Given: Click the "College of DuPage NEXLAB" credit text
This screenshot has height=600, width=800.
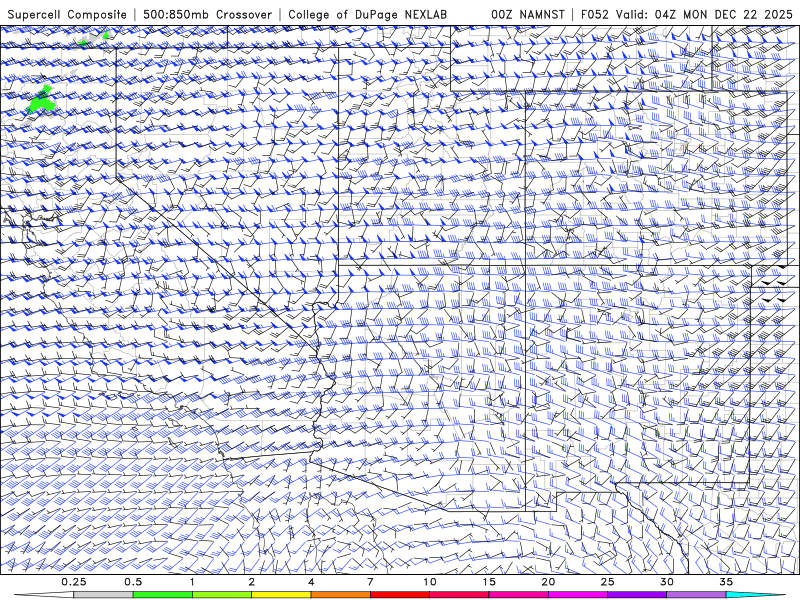Looking at the screenshot, I should click(x=367, y=14).
